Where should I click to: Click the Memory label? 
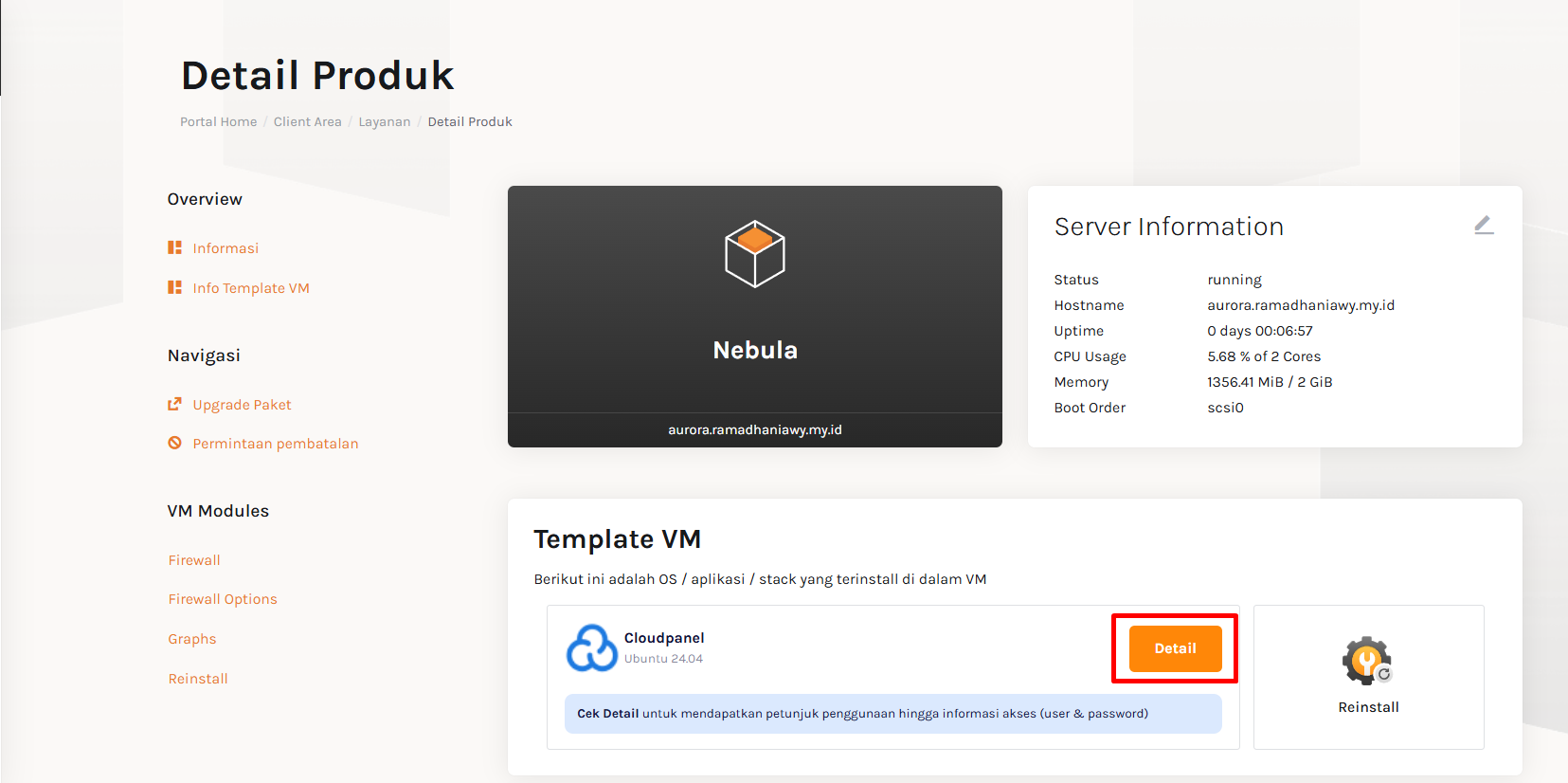click(x=1081, y=382)
